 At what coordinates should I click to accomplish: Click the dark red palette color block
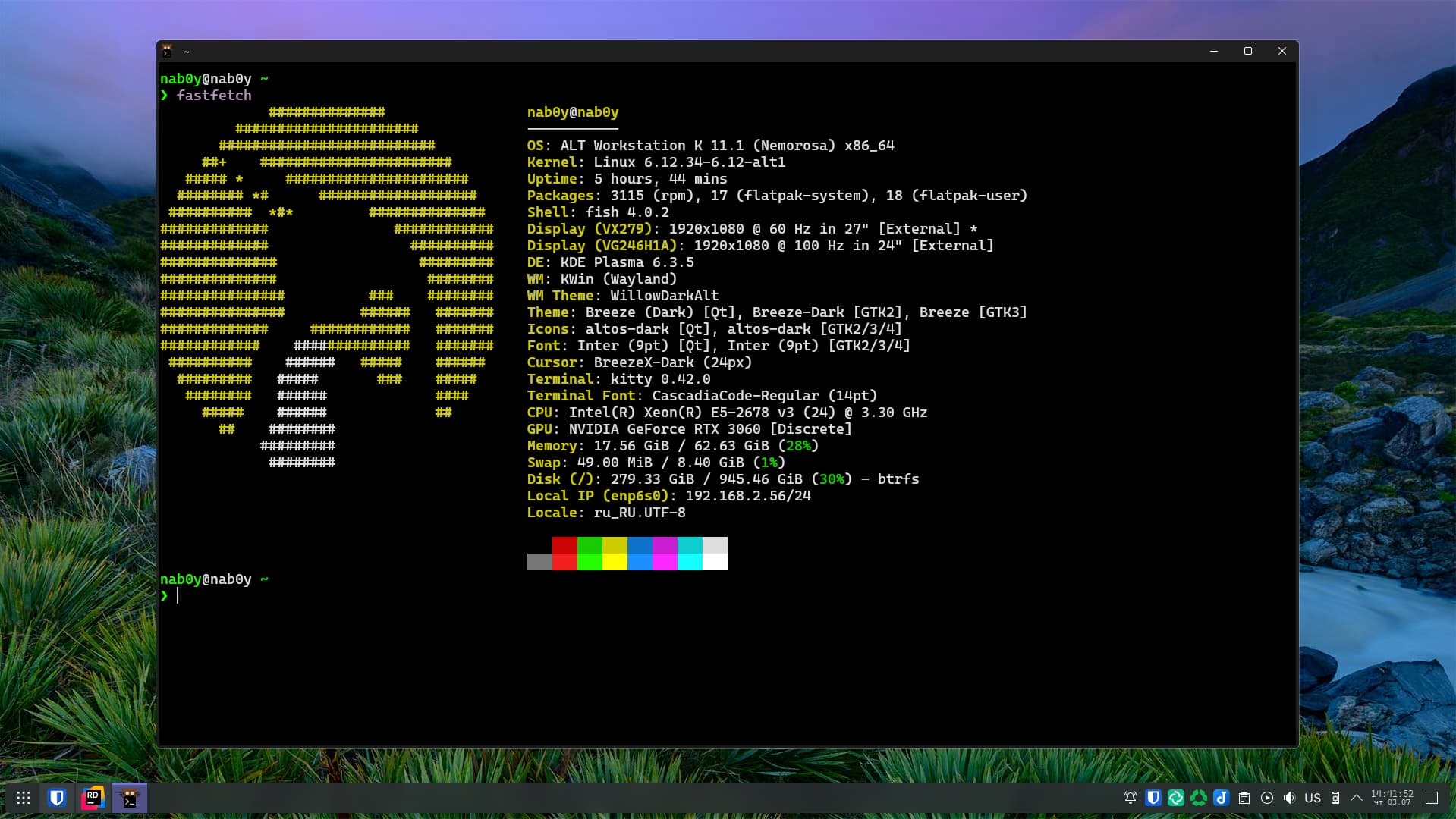tap(564, 545)
